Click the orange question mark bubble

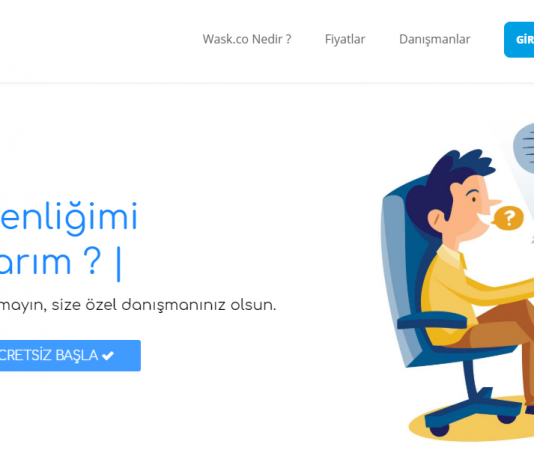click(x=507, y=218)
